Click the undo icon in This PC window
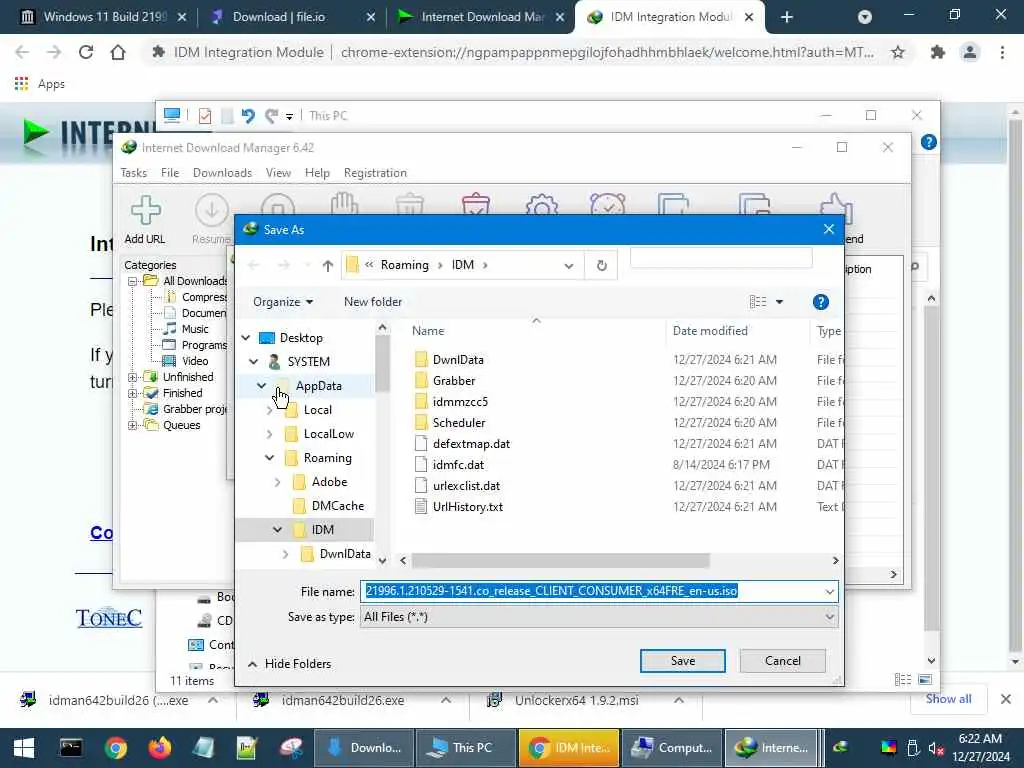 point(248,116)
